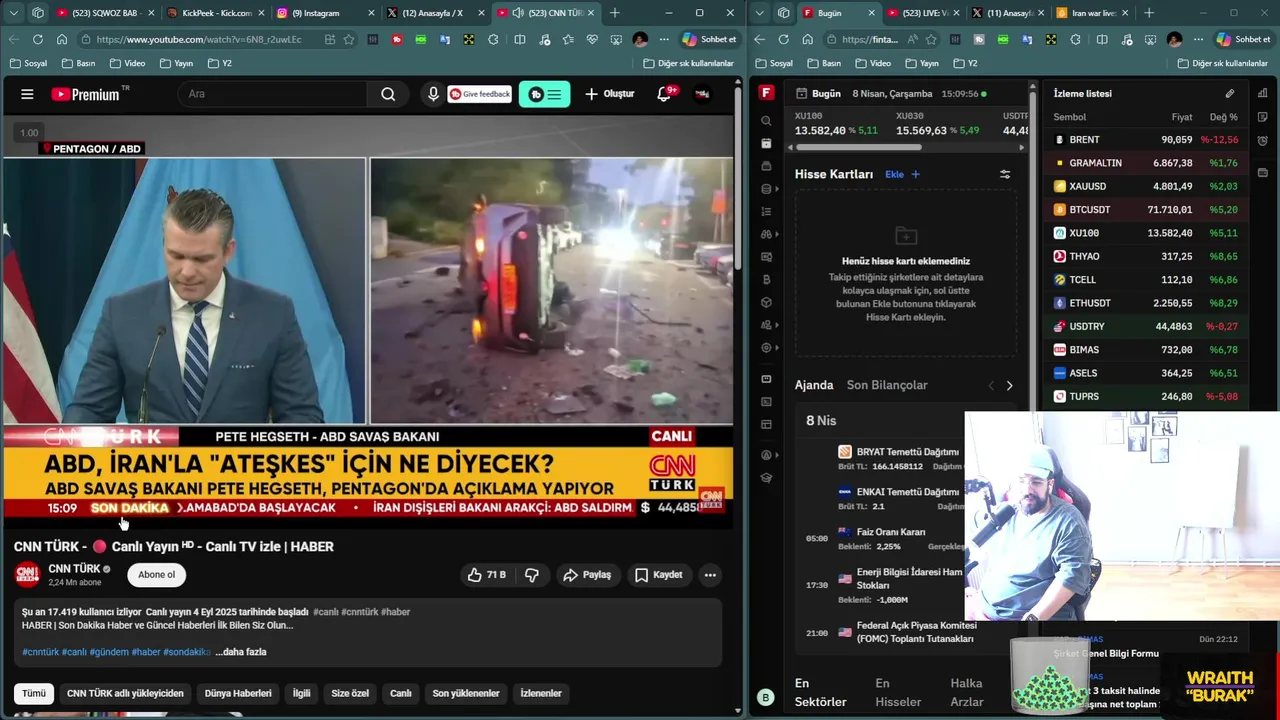Start voice search with microphone icon

pyautogui.click(x=433, y=94)
